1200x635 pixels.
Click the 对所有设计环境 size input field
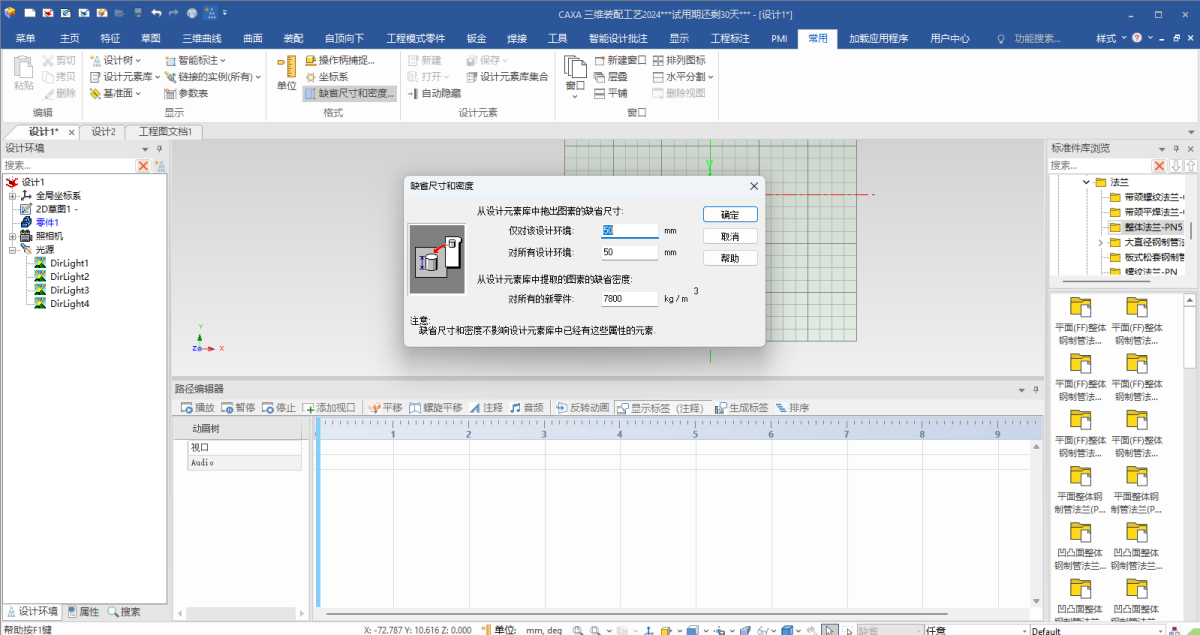pyautogui.click(x=629, y=253)
